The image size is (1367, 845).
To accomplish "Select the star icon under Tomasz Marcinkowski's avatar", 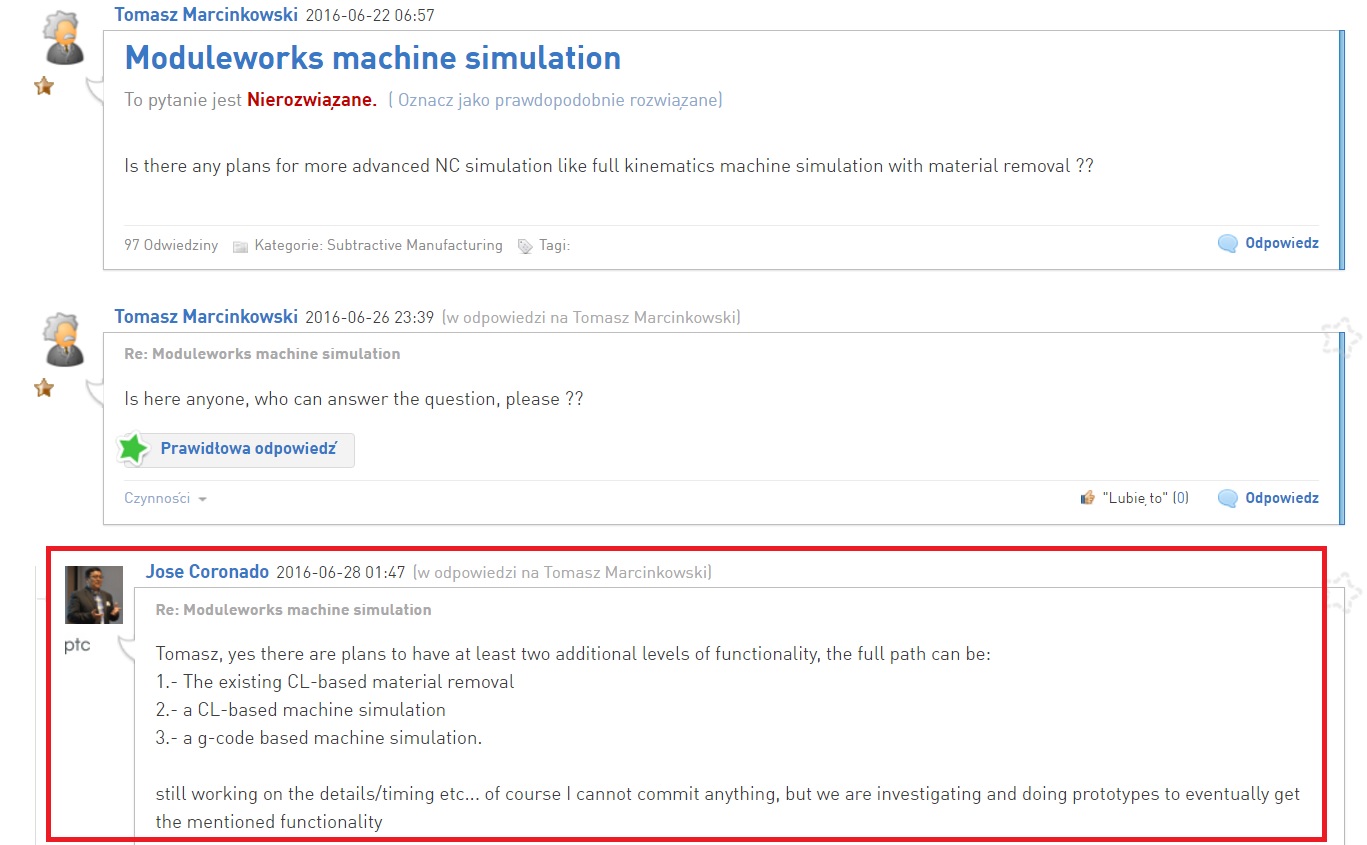I will click(44, 86).
